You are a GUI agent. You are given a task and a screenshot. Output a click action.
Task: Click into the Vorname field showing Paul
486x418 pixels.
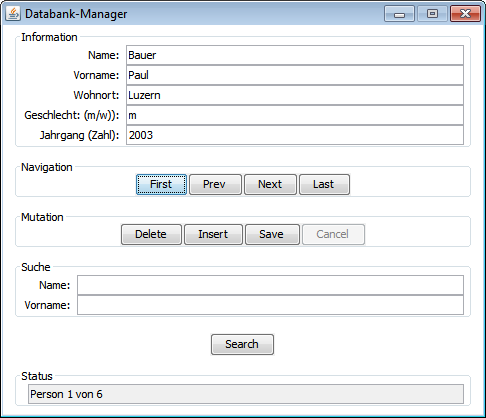(x=295, y=75)
